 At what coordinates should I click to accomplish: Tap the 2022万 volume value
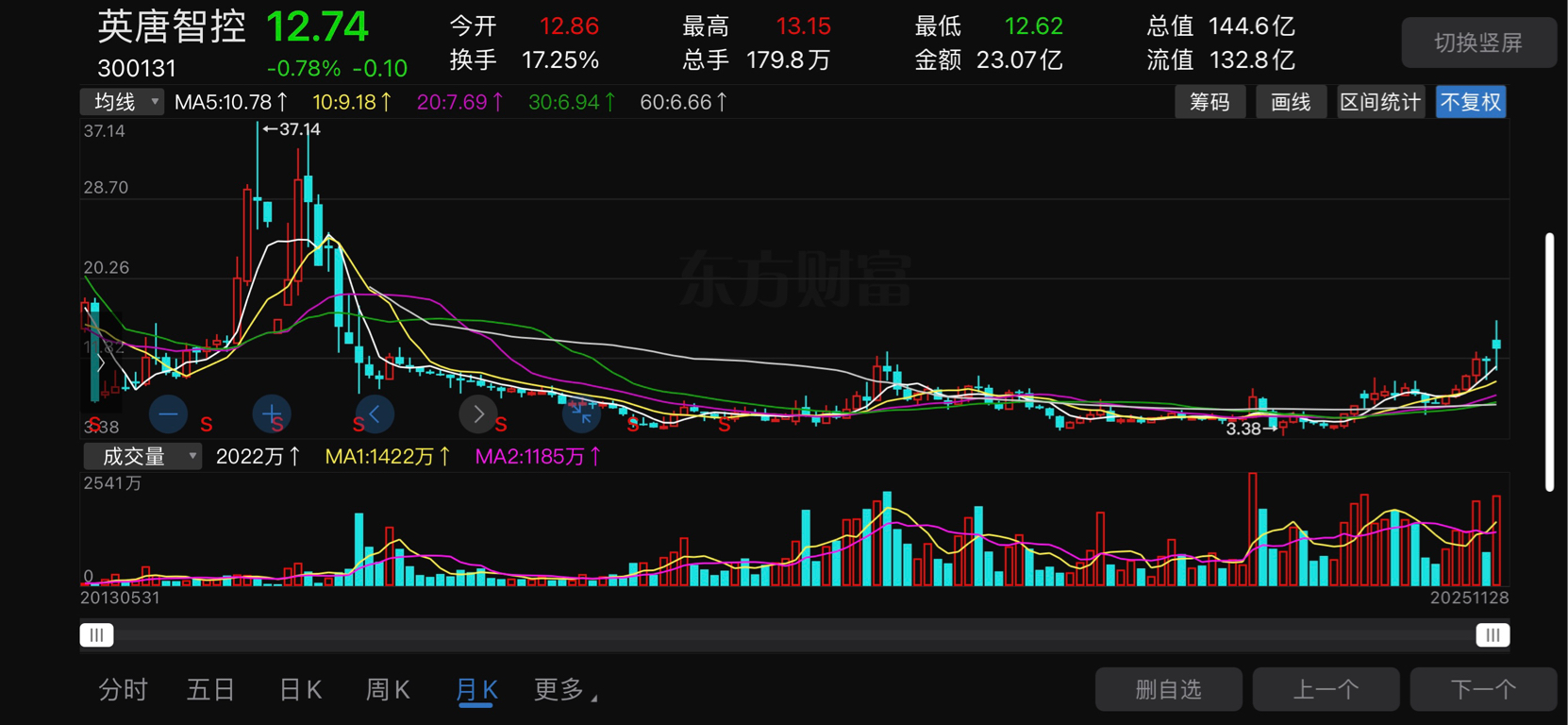tap(258, 457)
